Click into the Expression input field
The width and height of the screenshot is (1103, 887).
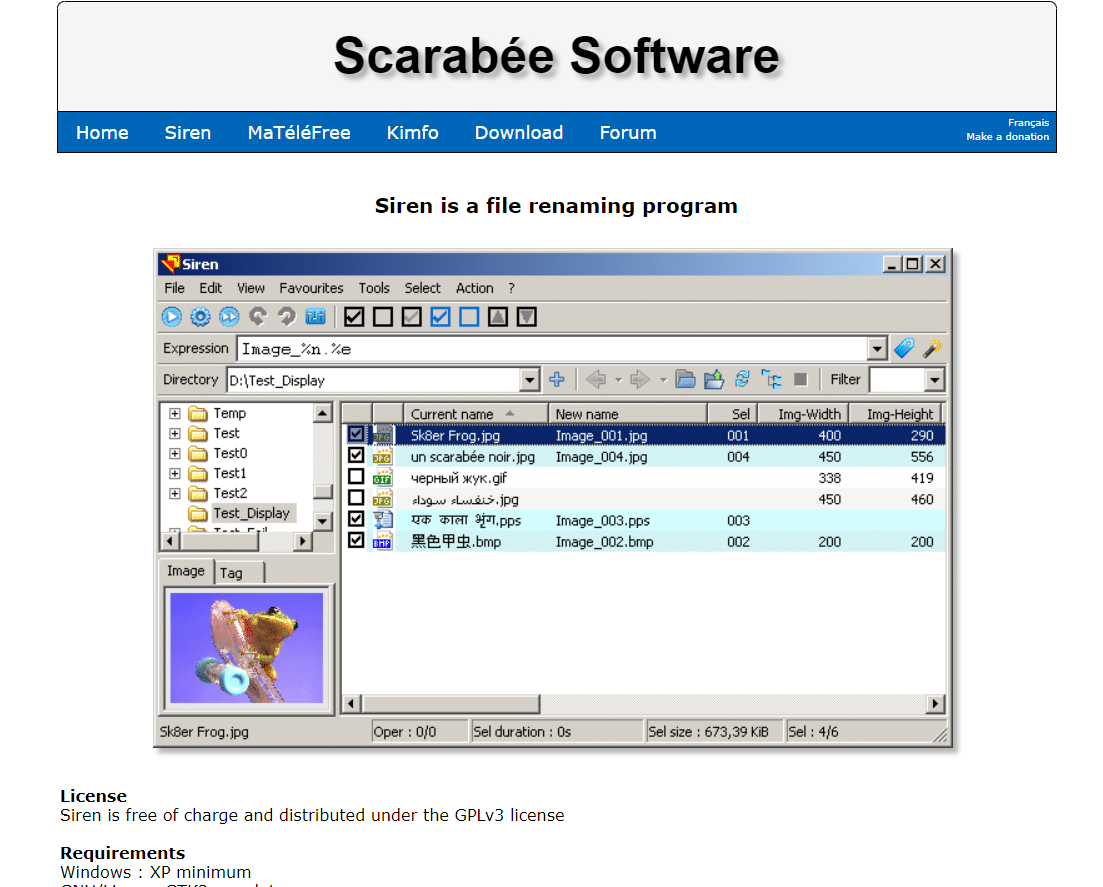tap(552, 349)
